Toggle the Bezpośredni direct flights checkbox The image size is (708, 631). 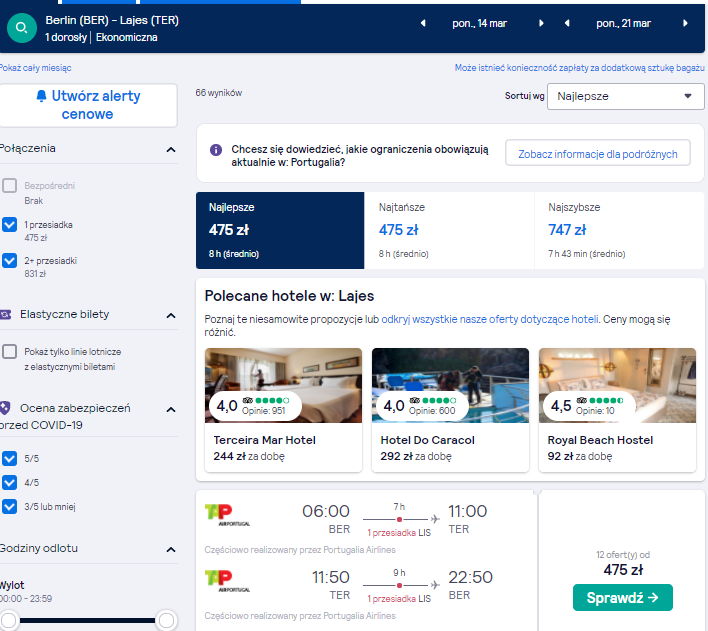pyautogui.click(x=9, y=186)
